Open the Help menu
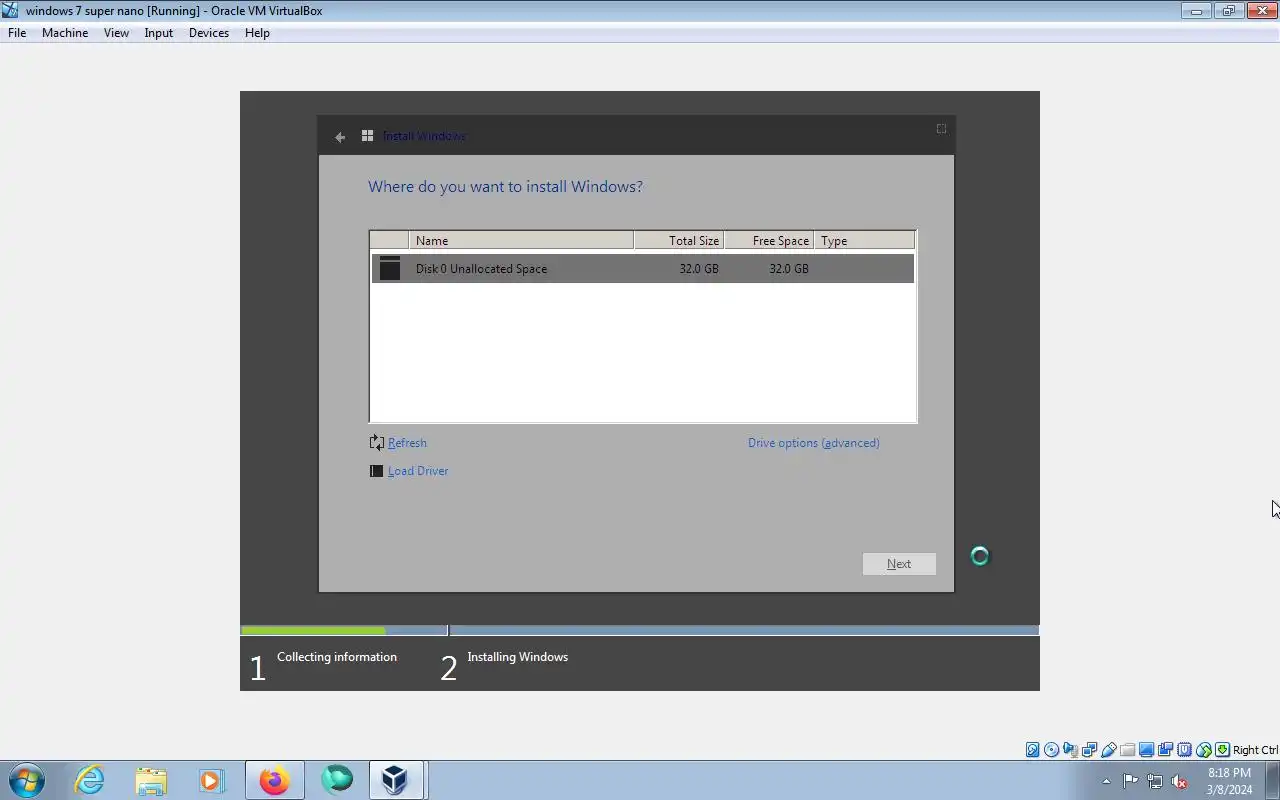This screenshot has height=800, width=1280. click(x=257, y=33)
